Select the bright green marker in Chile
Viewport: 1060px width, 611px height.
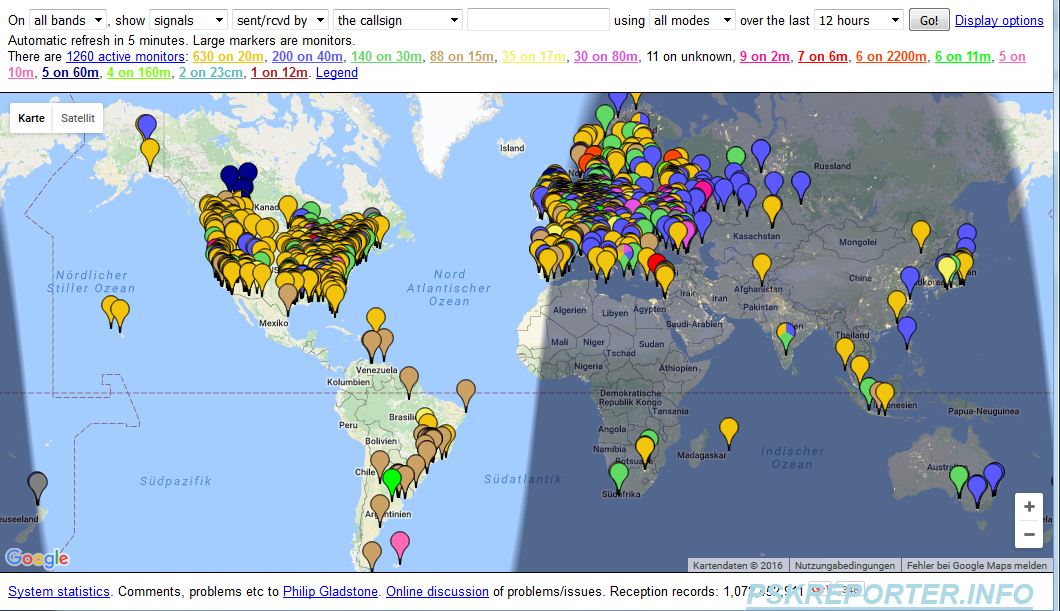pyautogui.click(x=391, y=480)
